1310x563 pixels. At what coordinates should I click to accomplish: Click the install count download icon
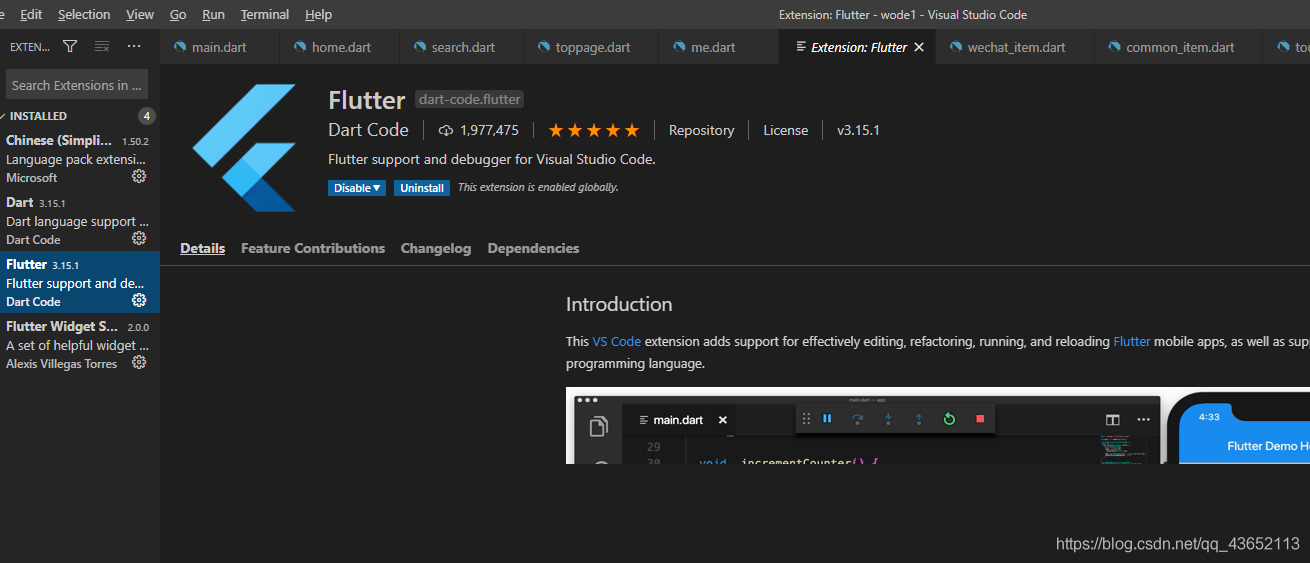(x=446, y=130)
